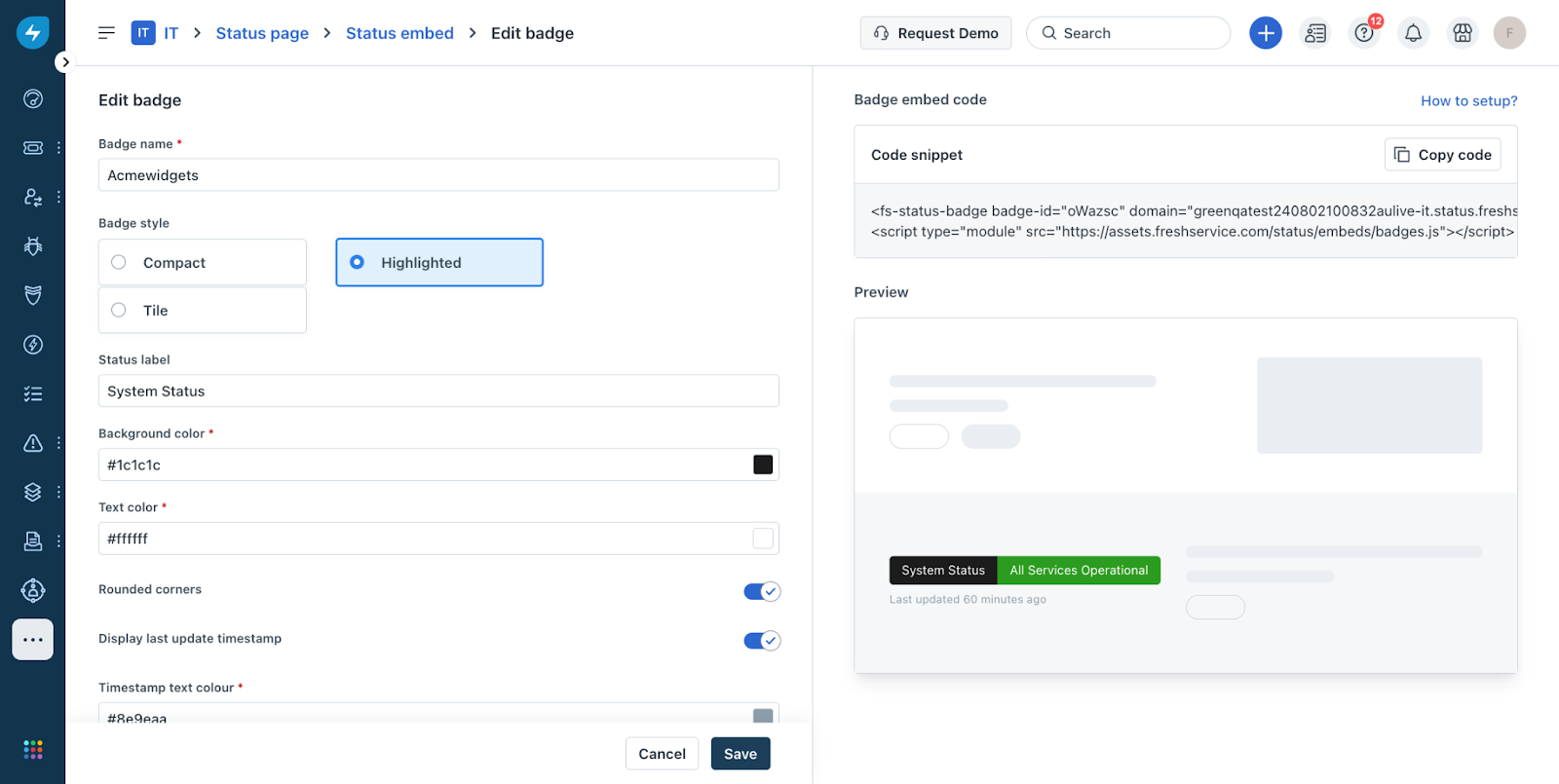Image resolution: width=1559 pixels, height=784 pixels.
Task: Go to Status page breadcrumb
Action: point(262,33)
